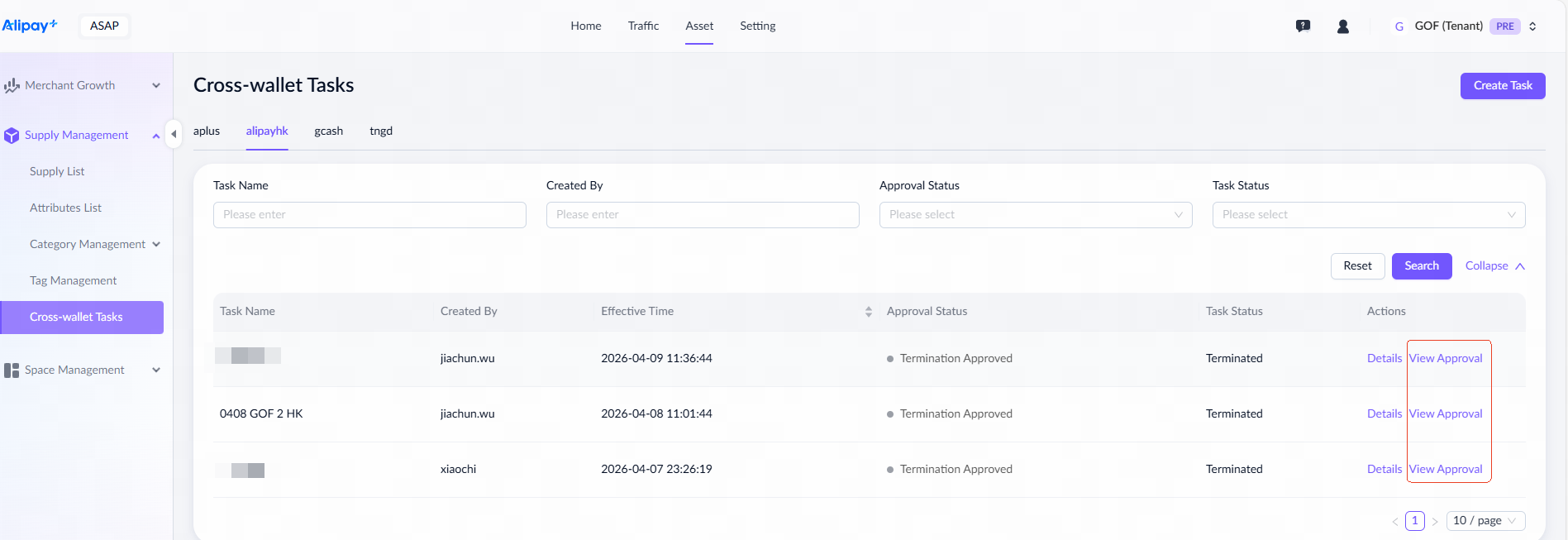Switch tenant using GOF (Tenant) selector
The height and width of the screenshot is (540, 1568).
coord(1465,26)
